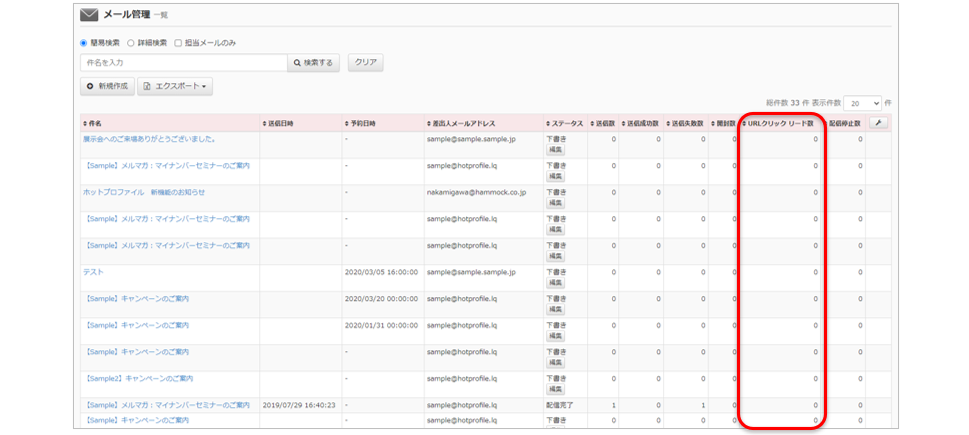Sort by URLクリック リード数 column

pyautogui.click(x=778, y=124)
